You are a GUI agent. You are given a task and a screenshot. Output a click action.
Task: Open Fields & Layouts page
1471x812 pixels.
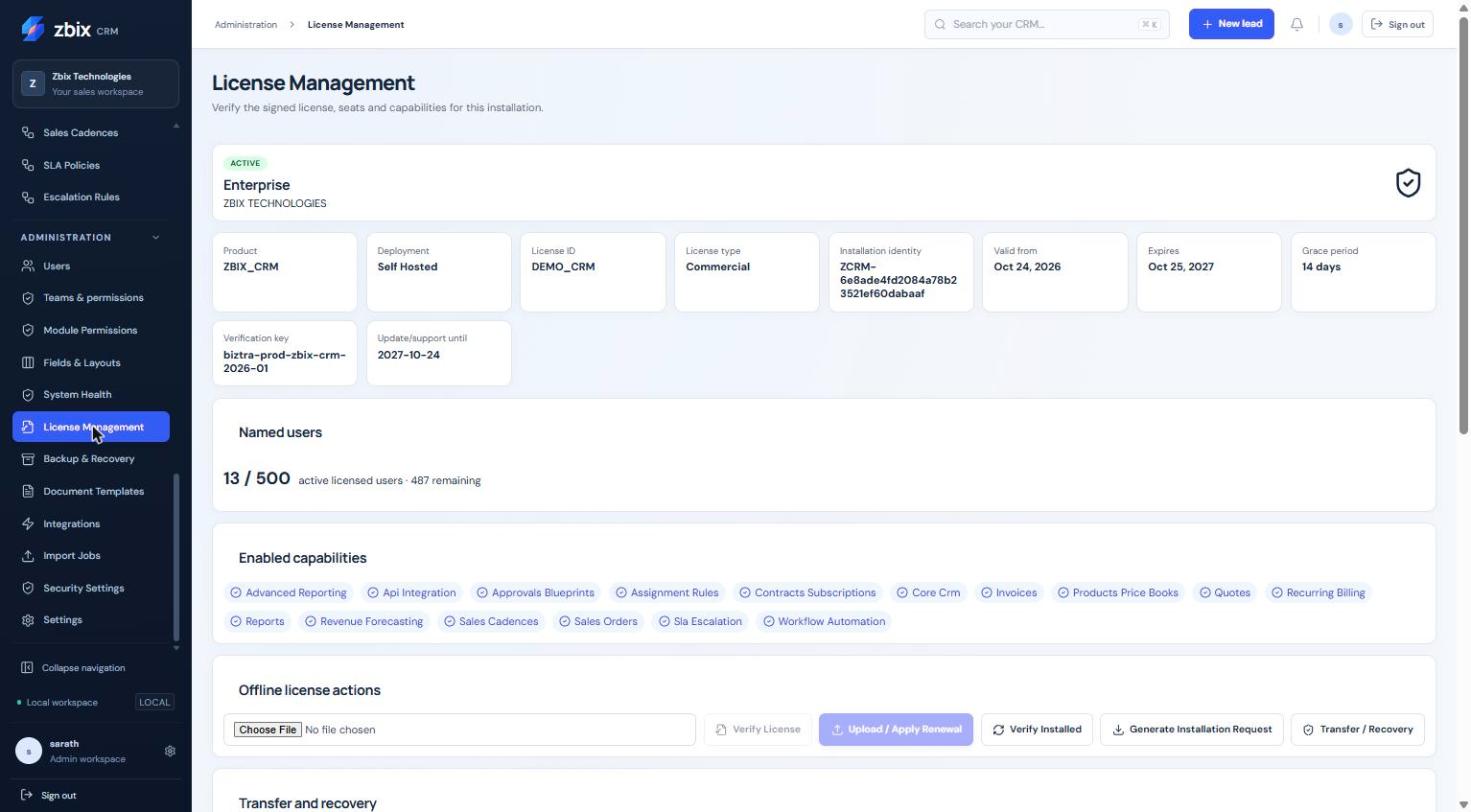(x=91, y=363)
